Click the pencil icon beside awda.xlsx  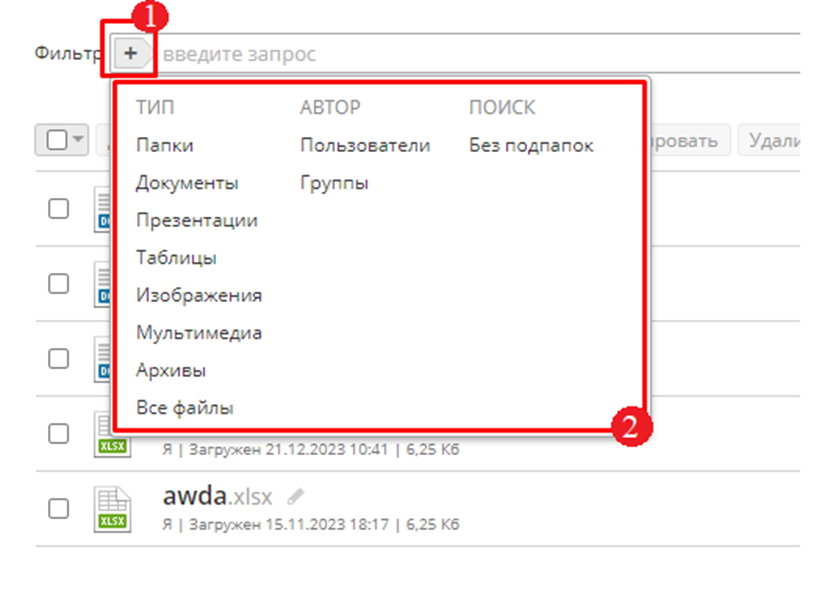point(295,496)
